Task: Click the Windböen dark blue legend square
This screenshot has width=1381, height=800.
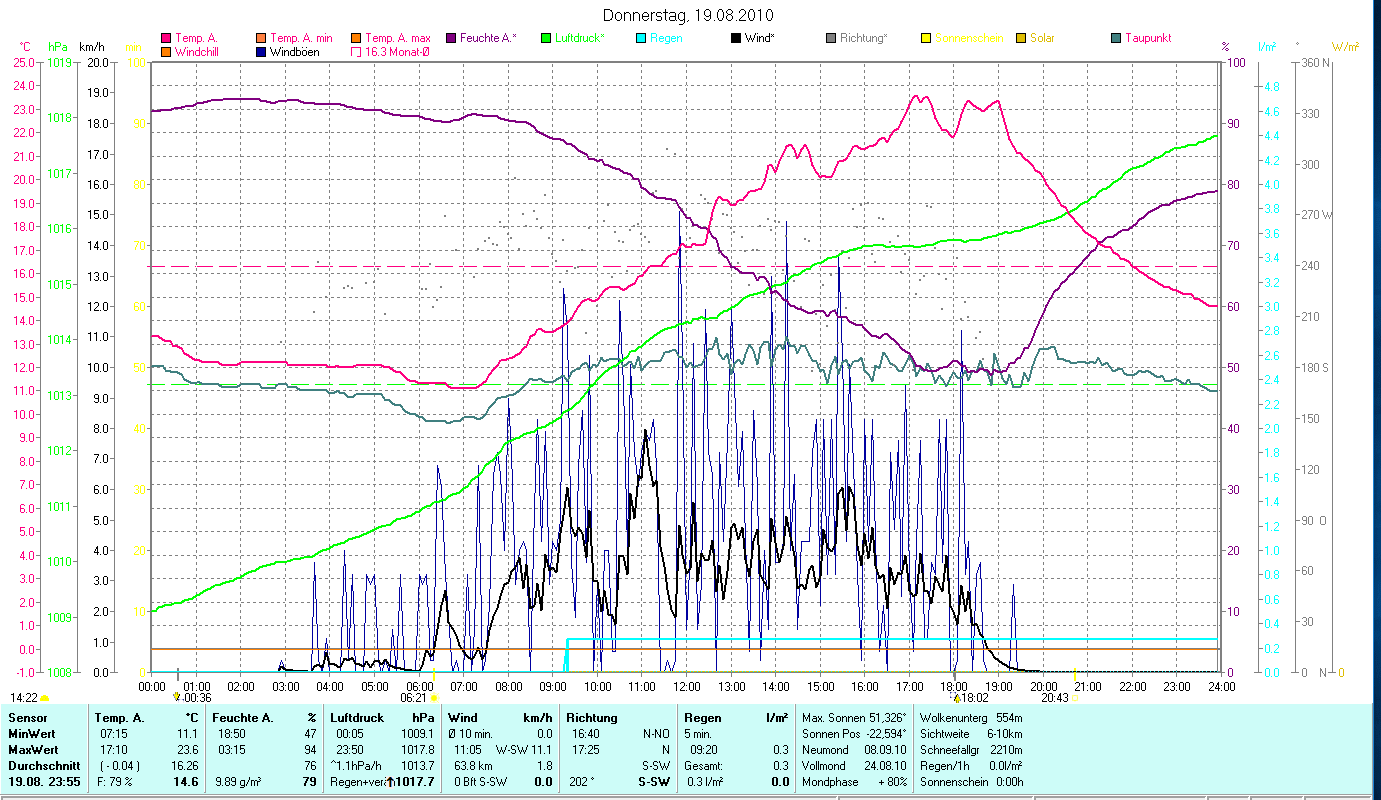Action: [263, 52]
